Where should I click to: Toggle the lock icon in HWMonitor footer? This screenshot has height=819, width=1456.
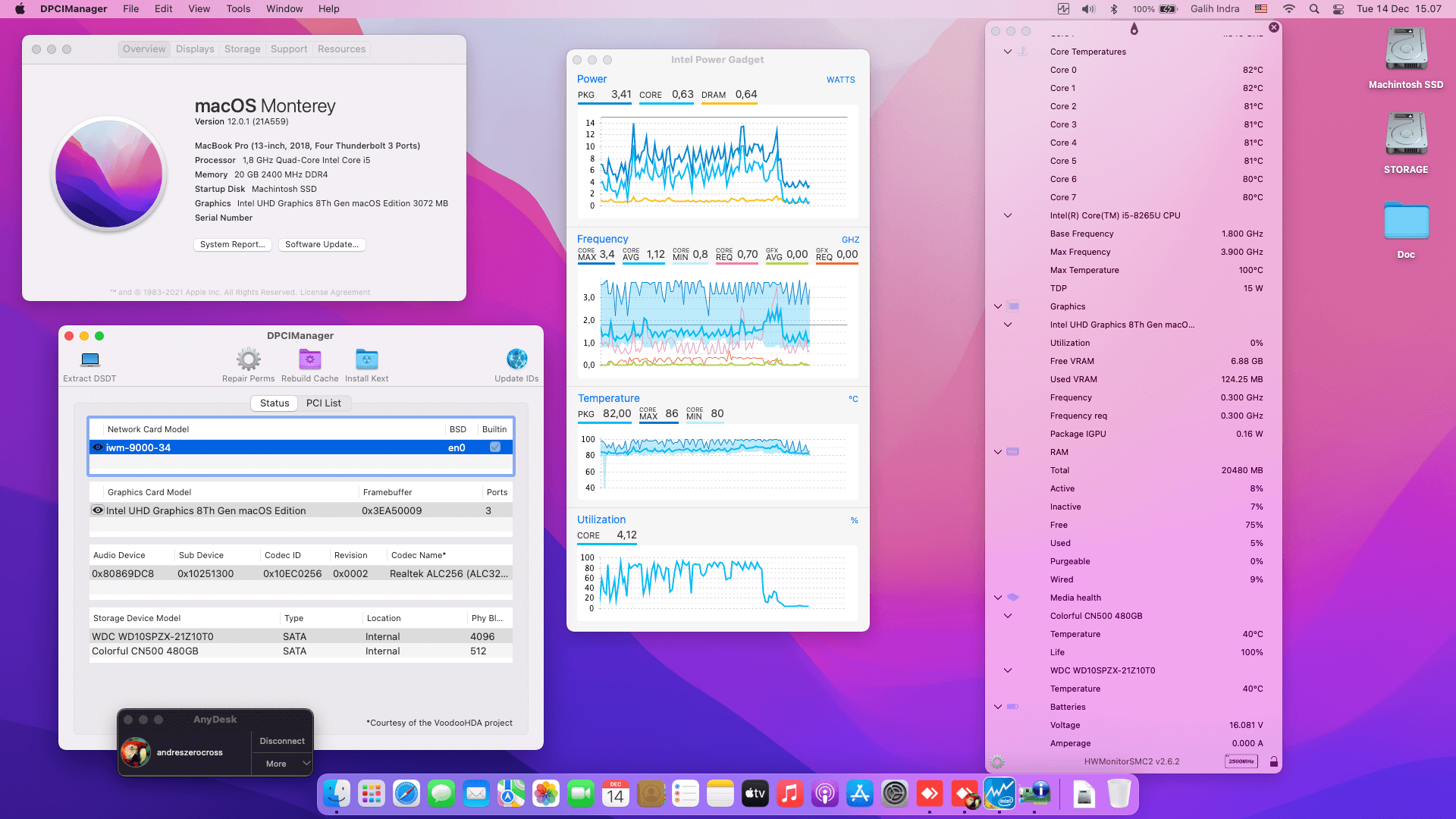pos(1274,761)
